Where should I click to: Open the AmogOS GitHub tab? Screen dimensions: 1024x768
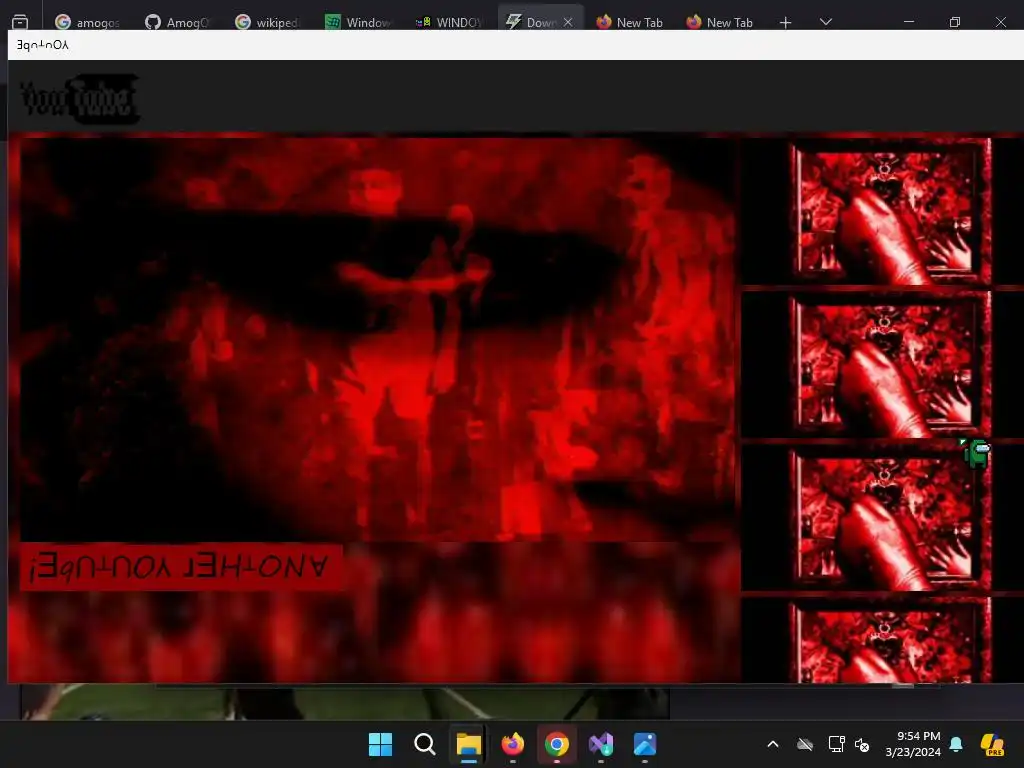pos(178,22)
